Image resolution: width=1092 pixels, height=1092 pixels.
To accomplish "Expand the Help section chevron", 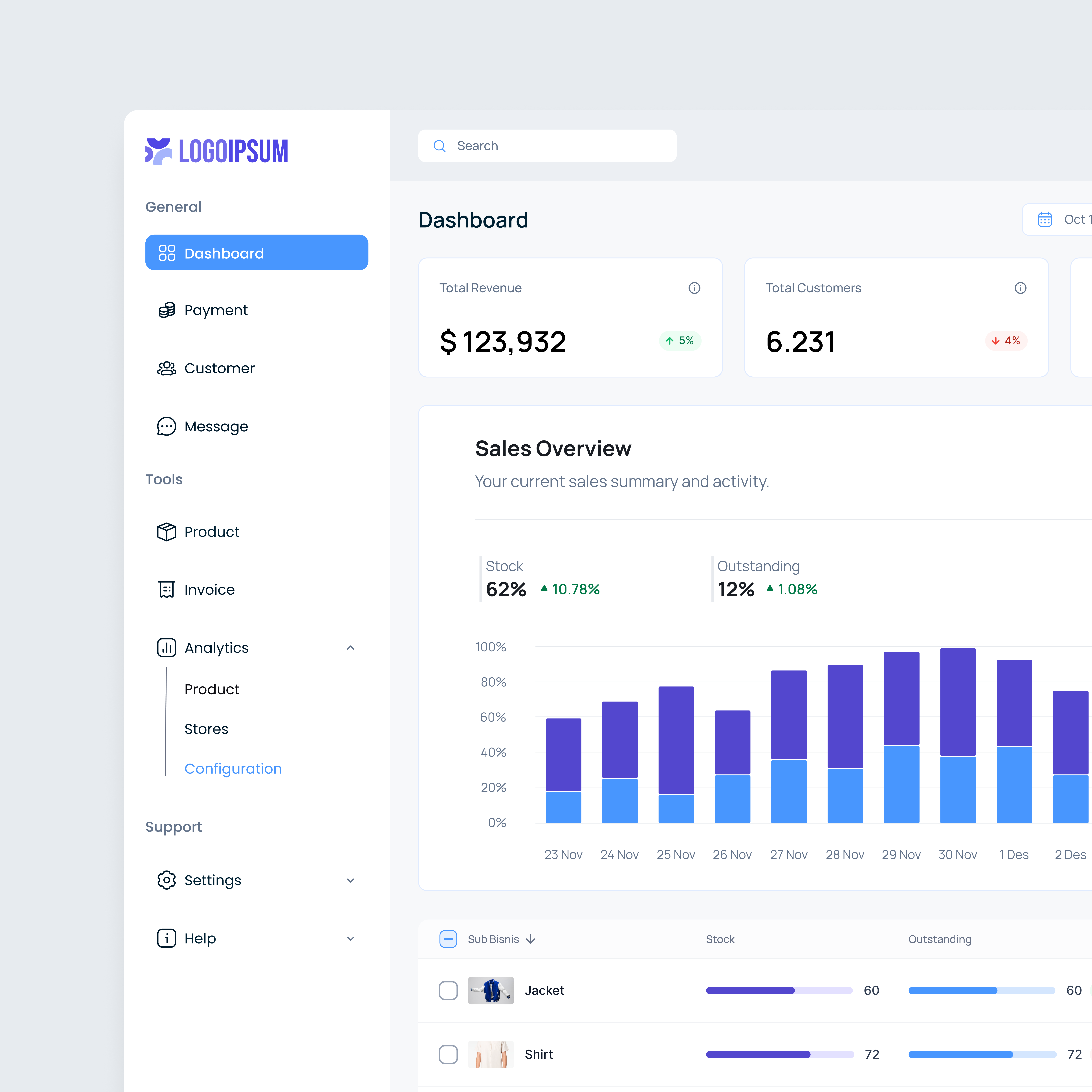I will 350,938.
